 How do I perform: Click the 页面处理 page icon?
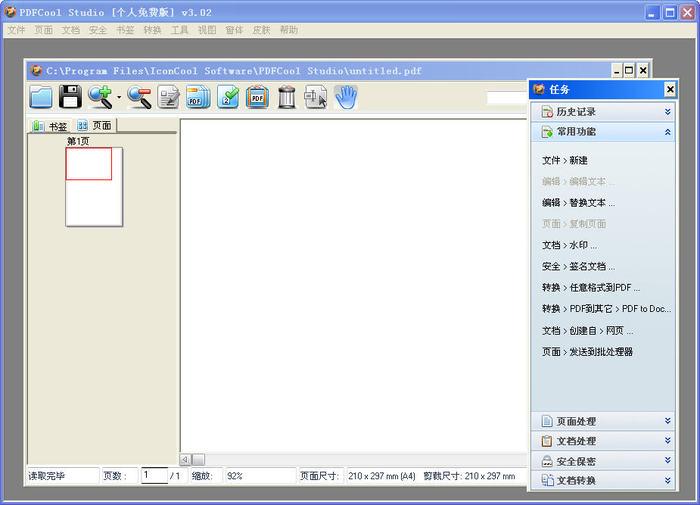[547, 421]
